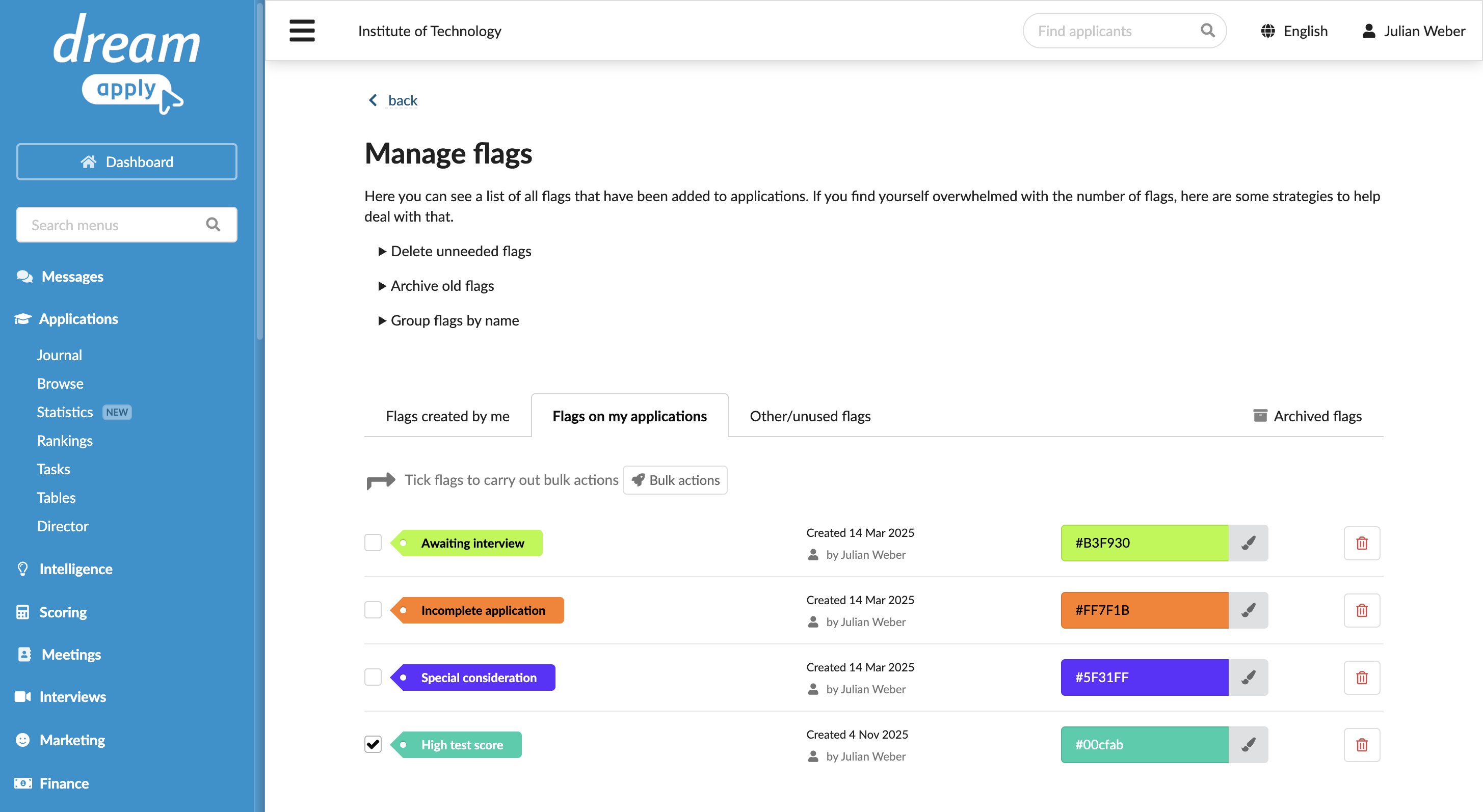Edit color brush for Awaiting interview flag
Image resolution: width=1483 pixels, height=812 pixels.
pos(1248,543)
